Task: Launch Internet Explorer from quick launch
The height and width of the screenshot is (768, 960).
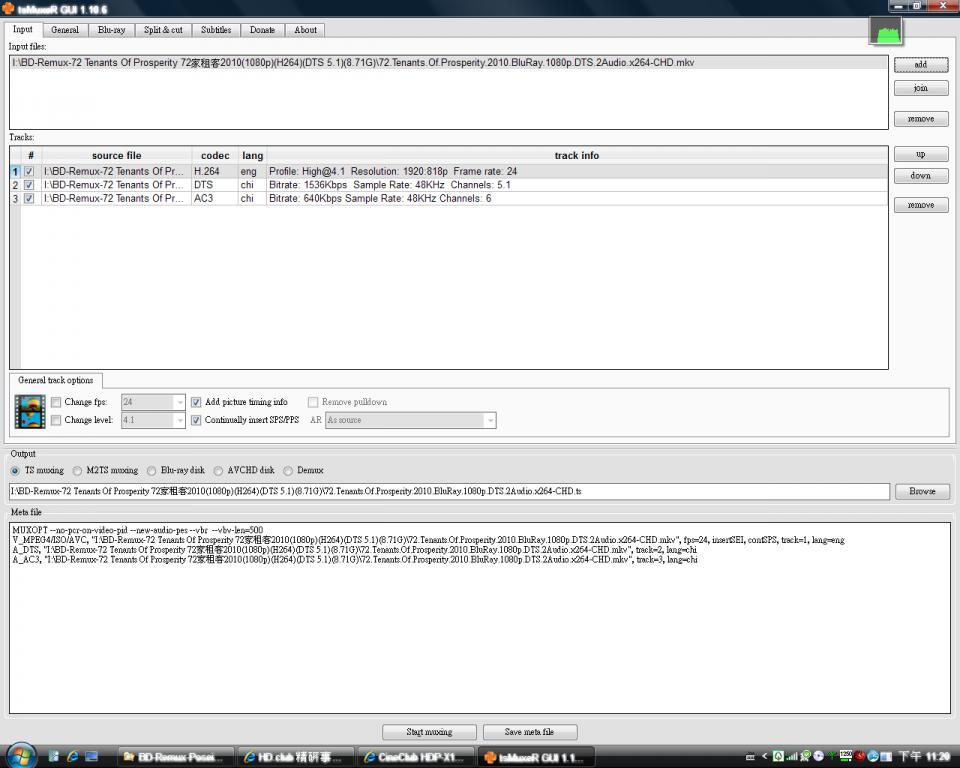Action: [72, 757]
